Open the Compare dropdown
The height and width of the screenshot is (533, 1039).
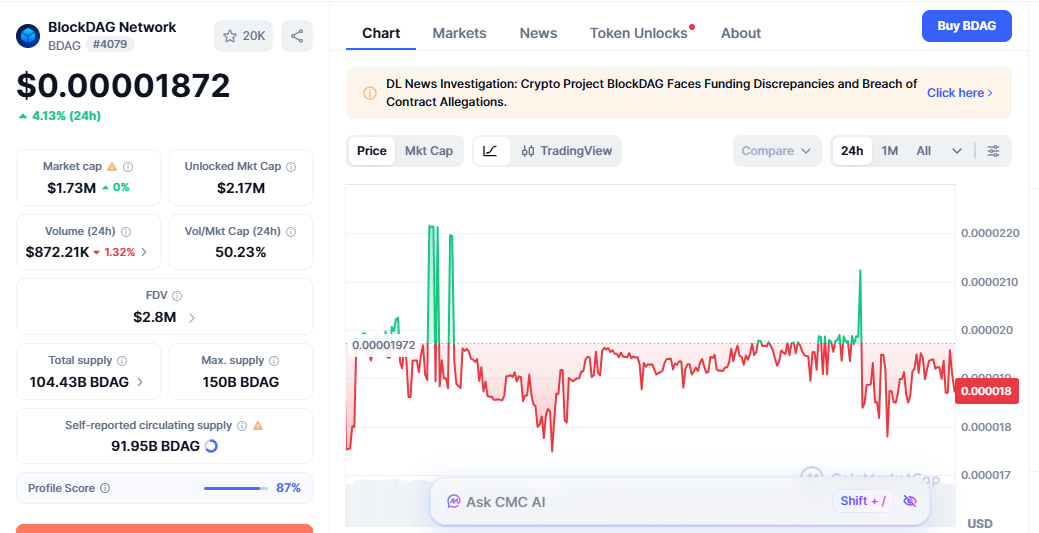[x=777, y=151]
